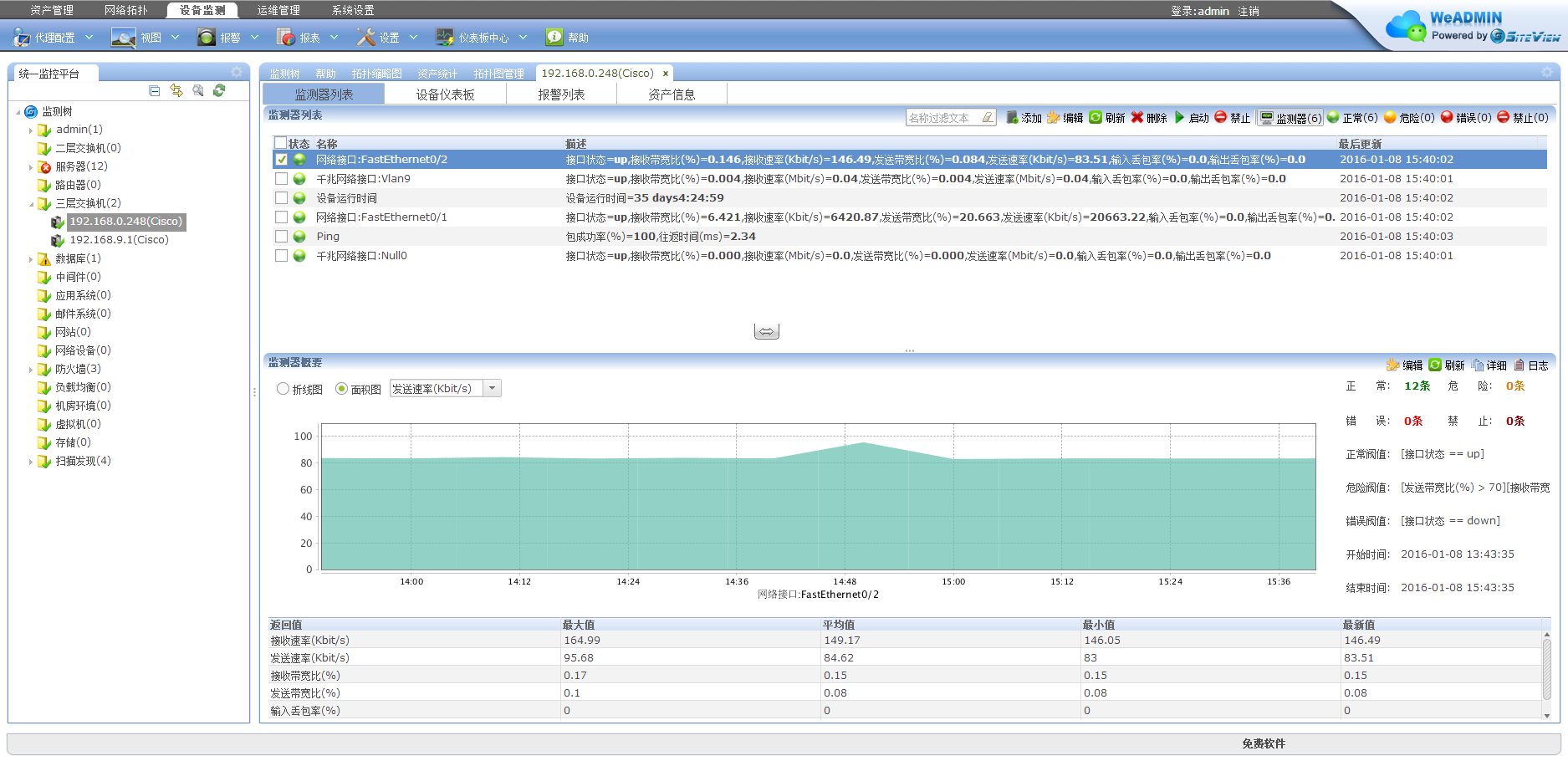Viewport: 1568px width, 761px height.
Task: Click the 添加 add monitor icon
Action: tap(1012, 117)
